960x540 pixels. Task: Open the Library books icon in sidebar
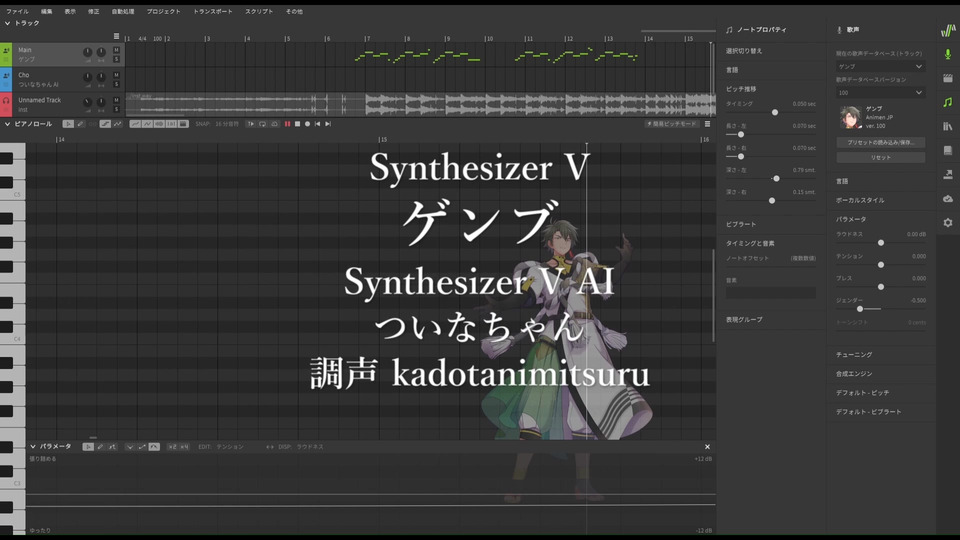(947, 126)
